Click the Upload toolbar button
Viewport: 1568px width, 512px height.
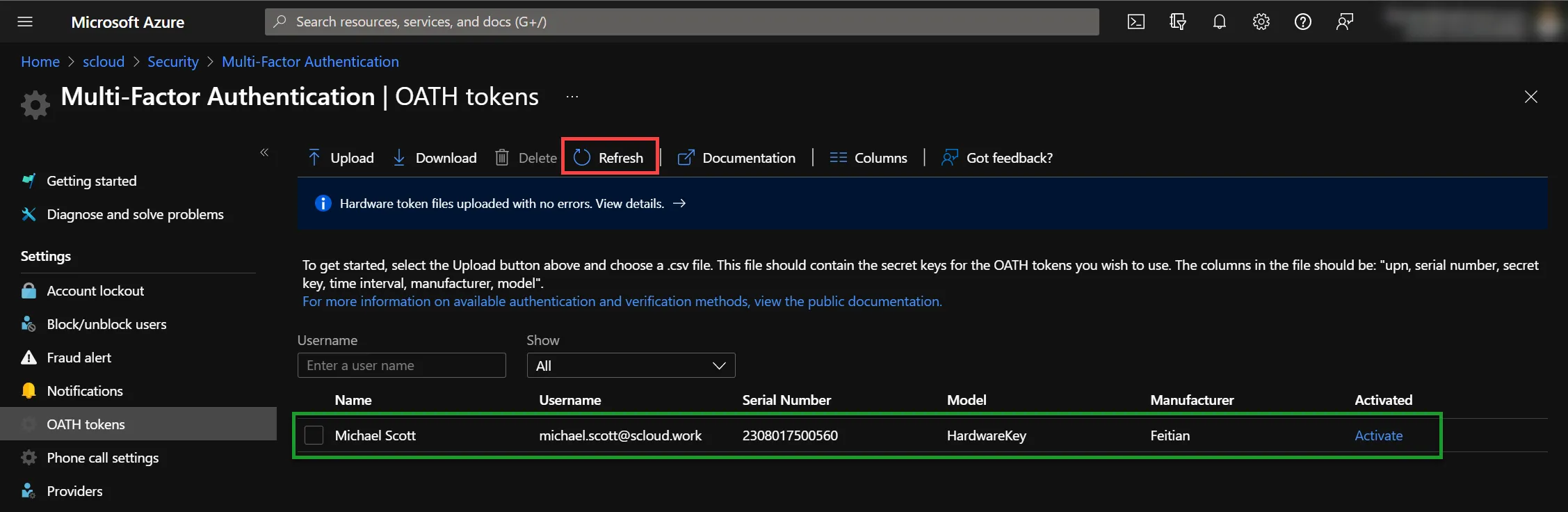coord(341,158)
